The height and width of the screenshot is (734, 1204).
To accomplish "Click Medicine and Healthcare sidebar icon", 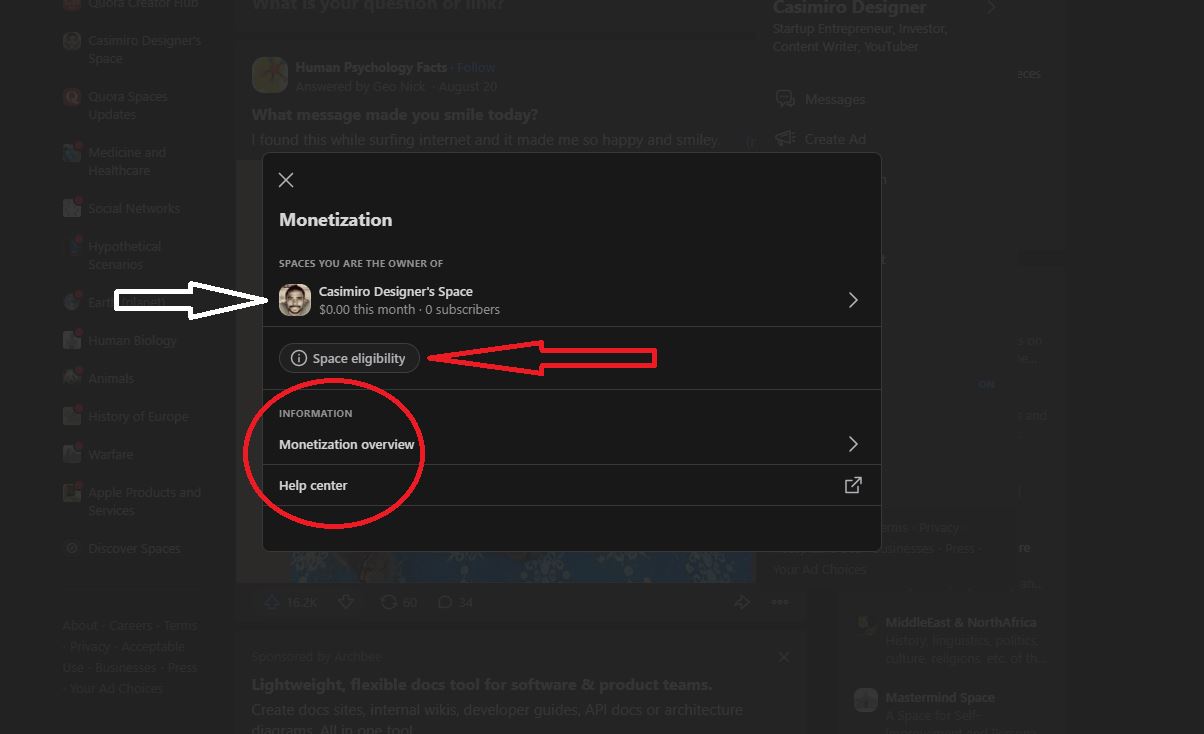I will tap(72, 153).
